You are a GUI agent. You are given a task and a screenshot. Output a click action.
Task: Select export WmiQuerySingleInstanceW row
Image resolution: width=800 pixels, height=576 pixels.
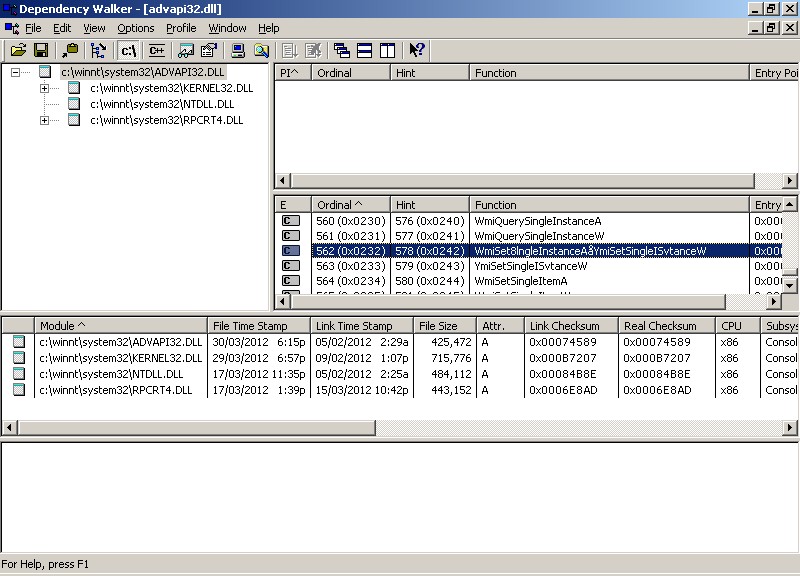[x=528, y=236]
